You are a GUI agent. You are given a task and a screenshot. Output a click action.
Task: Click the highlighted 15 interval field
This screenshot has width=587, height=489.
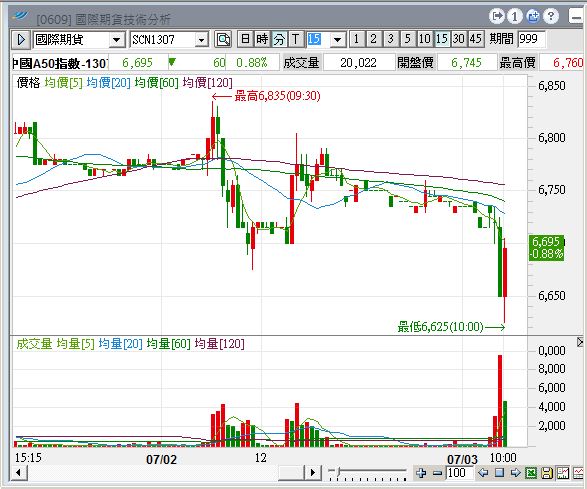coord(318,39)
